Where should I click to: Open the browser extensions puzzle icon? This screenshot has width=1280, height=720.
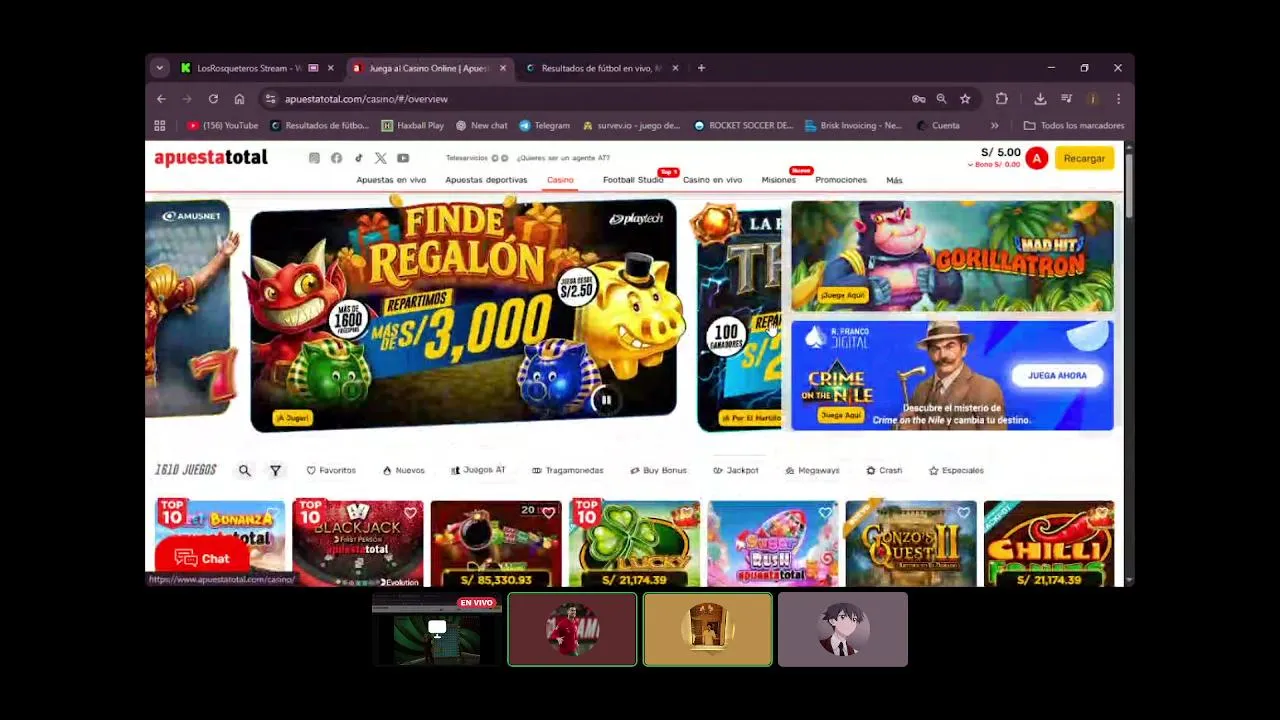(x=1001, y=99)
